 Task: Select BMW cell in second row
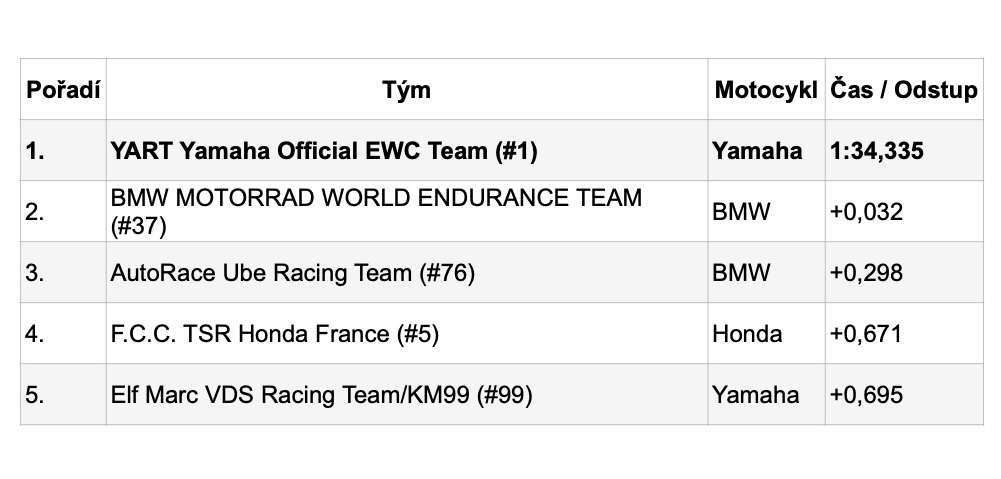click(766, 211)
